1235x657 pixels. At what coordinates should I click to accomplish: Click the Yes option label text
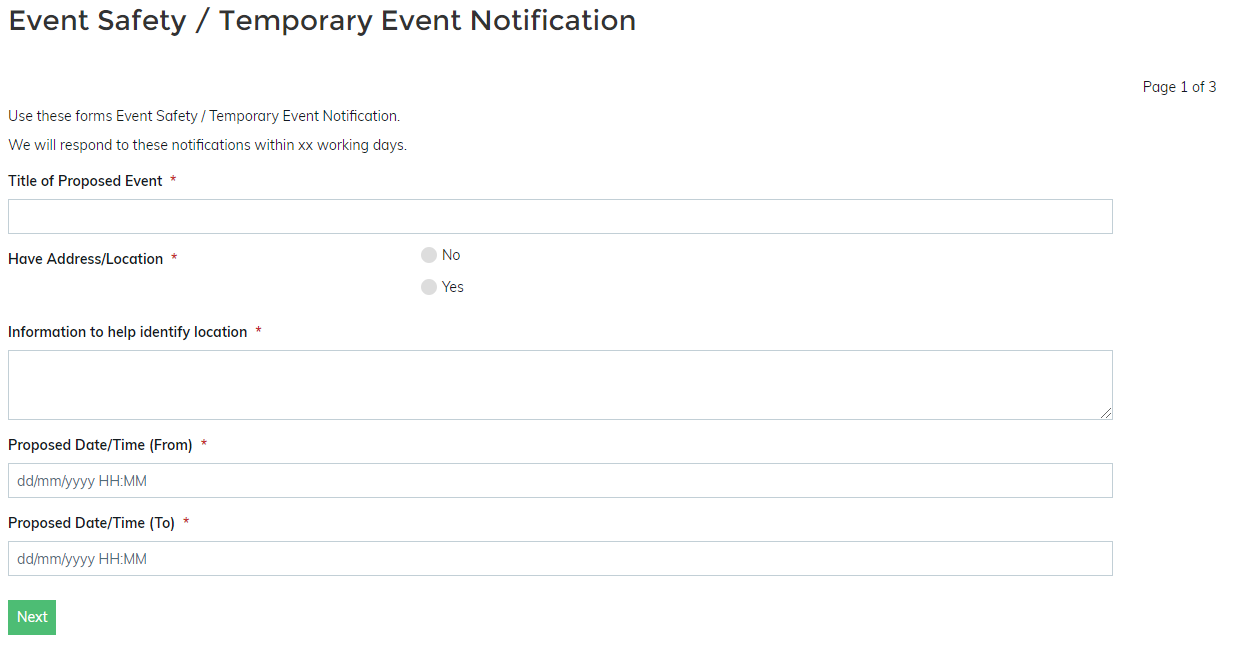pos(453,287)
